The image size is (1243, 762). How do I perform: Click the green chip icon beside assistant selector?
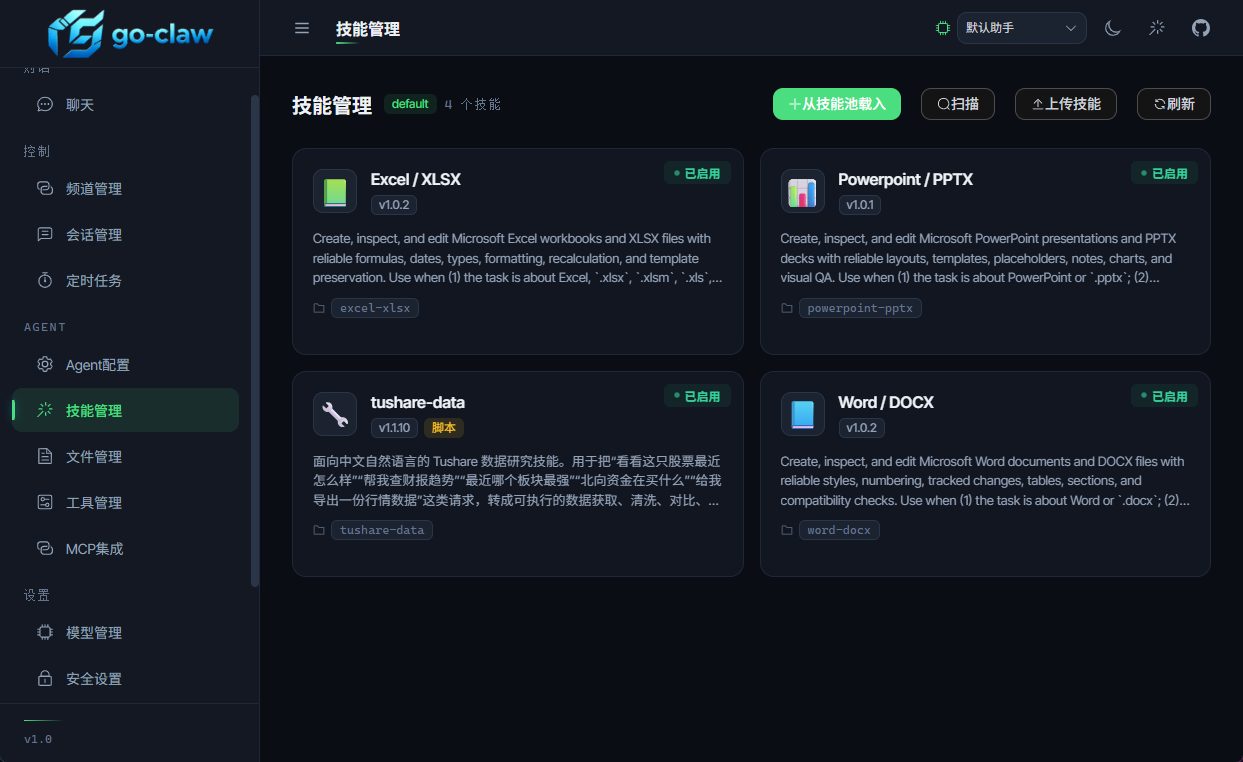point(942,28)
